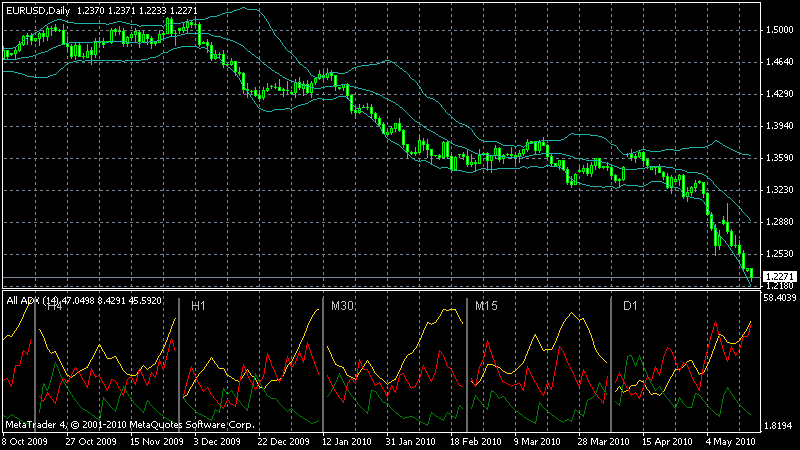Select the 3 Dec 2009 date label
The width and height of the screenshot is (800, 450).
[217, 442]
